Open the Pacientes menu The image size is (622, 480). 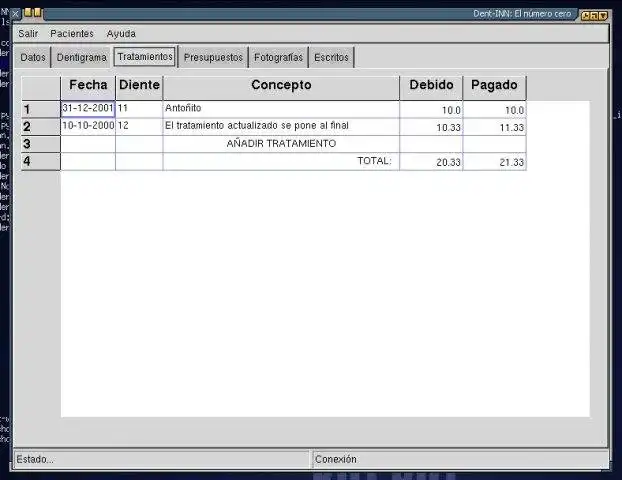coord(72,34)
